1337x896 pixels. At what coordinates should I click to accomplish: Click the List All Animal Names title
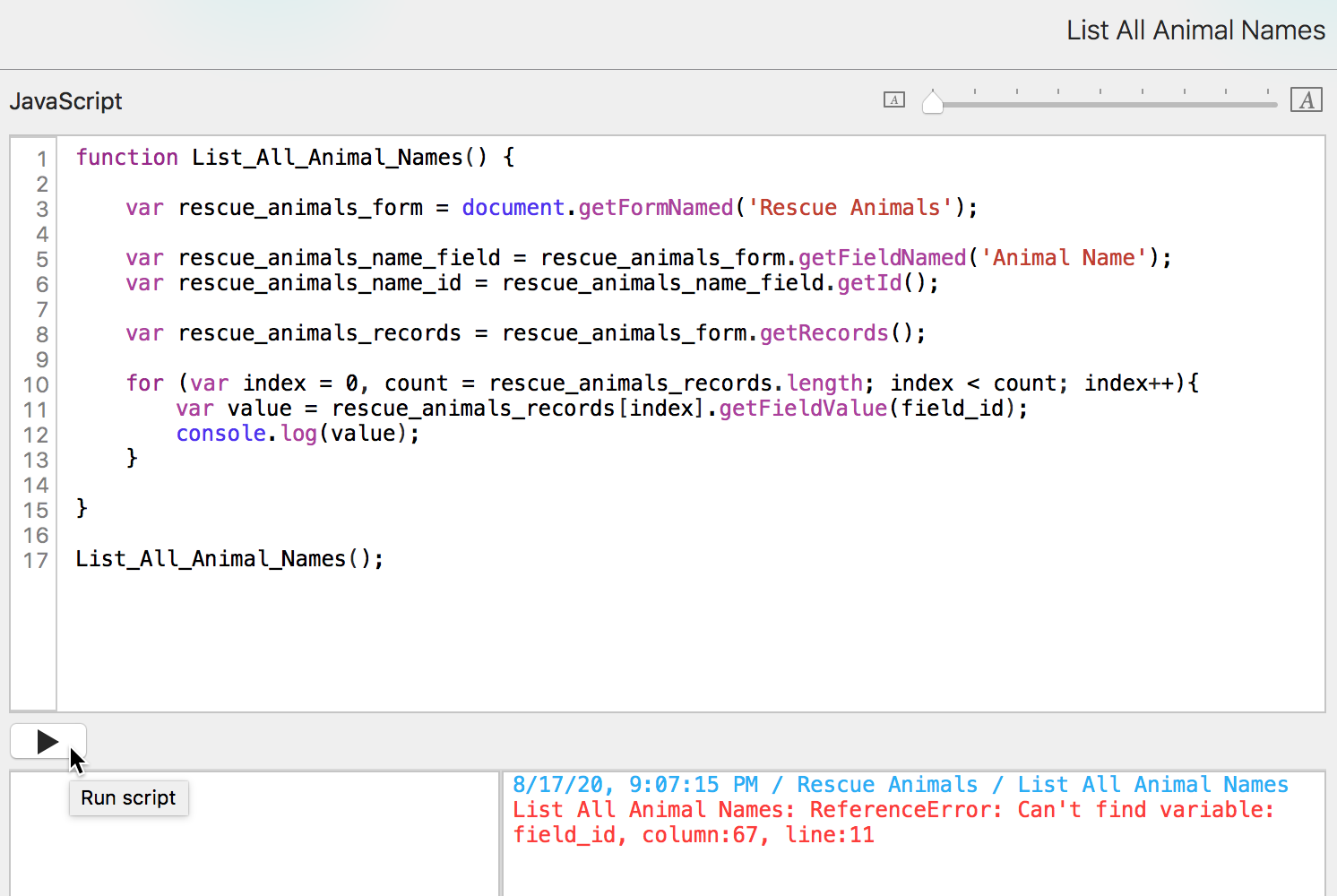pos(1195,30)
